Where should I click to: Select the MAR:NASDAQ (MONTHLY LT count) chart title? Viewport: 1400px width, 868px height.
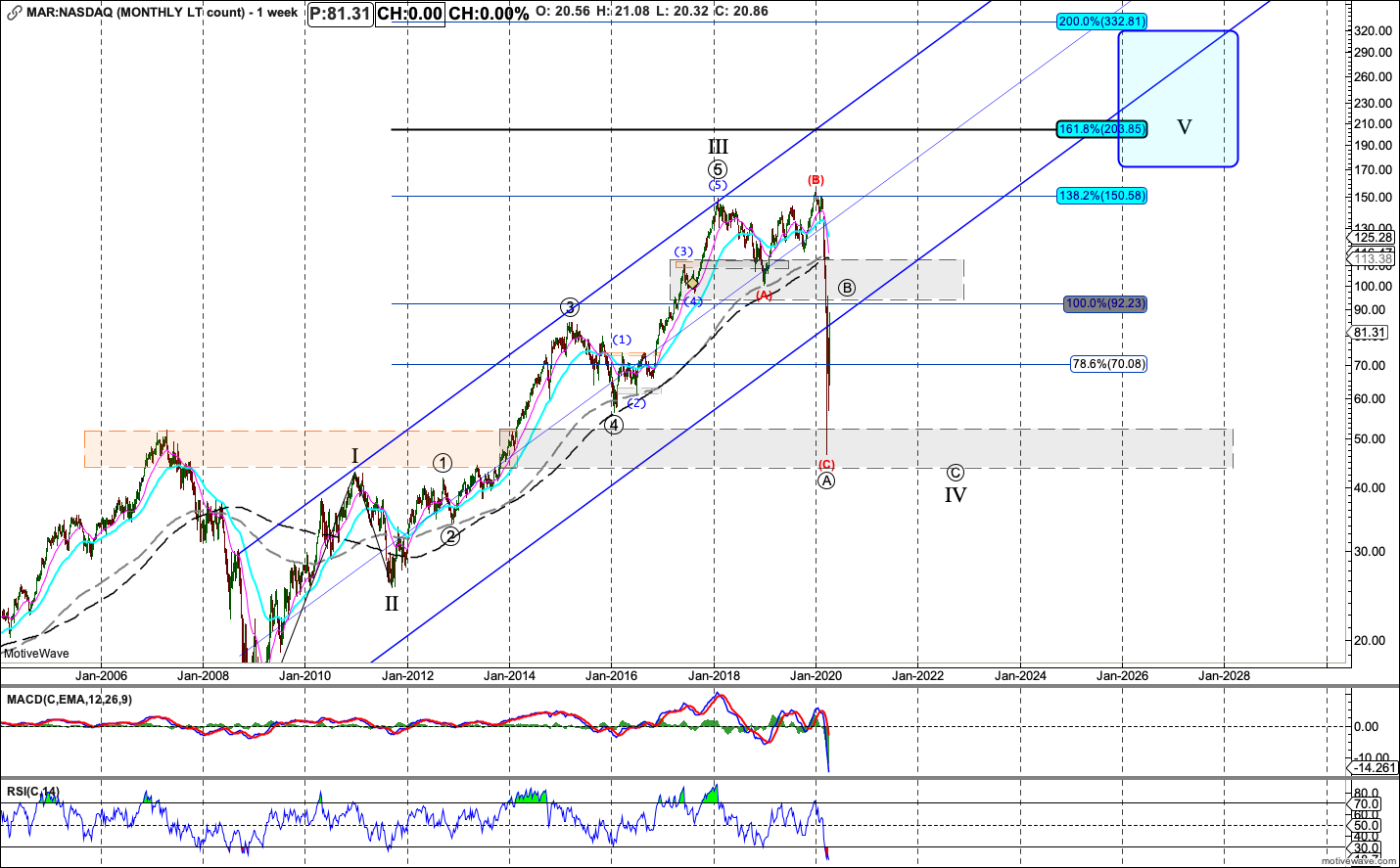click(162, 13)
